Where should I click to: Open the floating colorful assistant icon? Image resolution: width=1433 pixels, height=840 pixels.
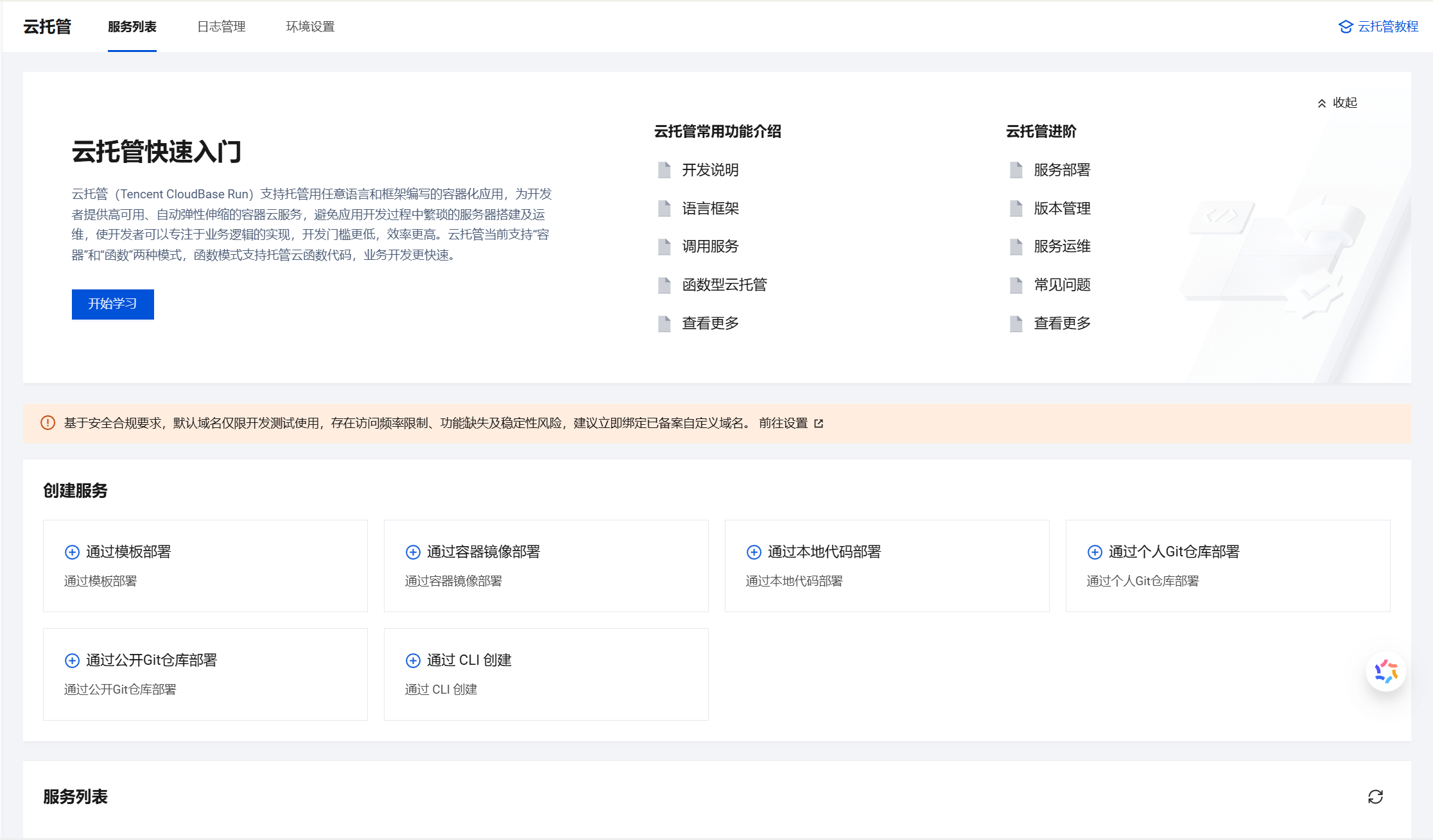point(1386,672)
